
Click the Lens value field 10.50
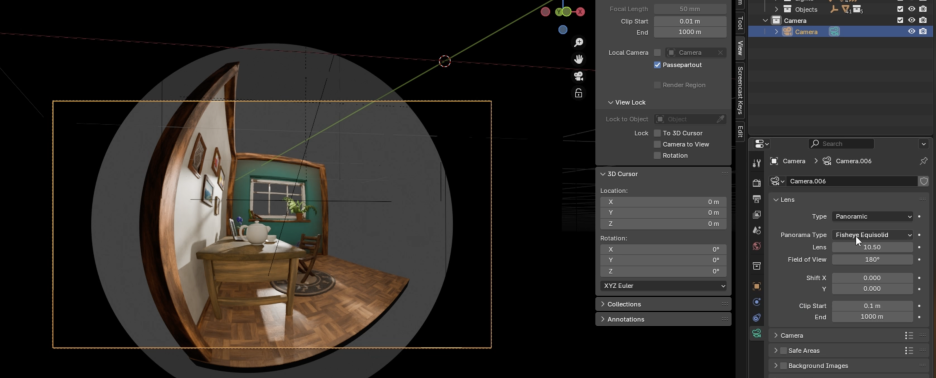tap(873, 247)
